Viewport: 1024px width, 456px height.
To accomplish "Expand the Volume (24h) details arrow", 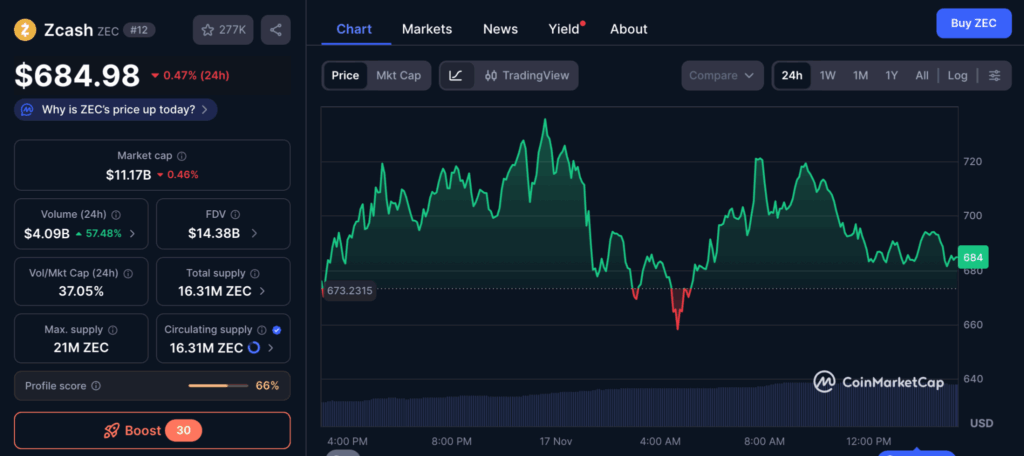I will coord(132,234).
